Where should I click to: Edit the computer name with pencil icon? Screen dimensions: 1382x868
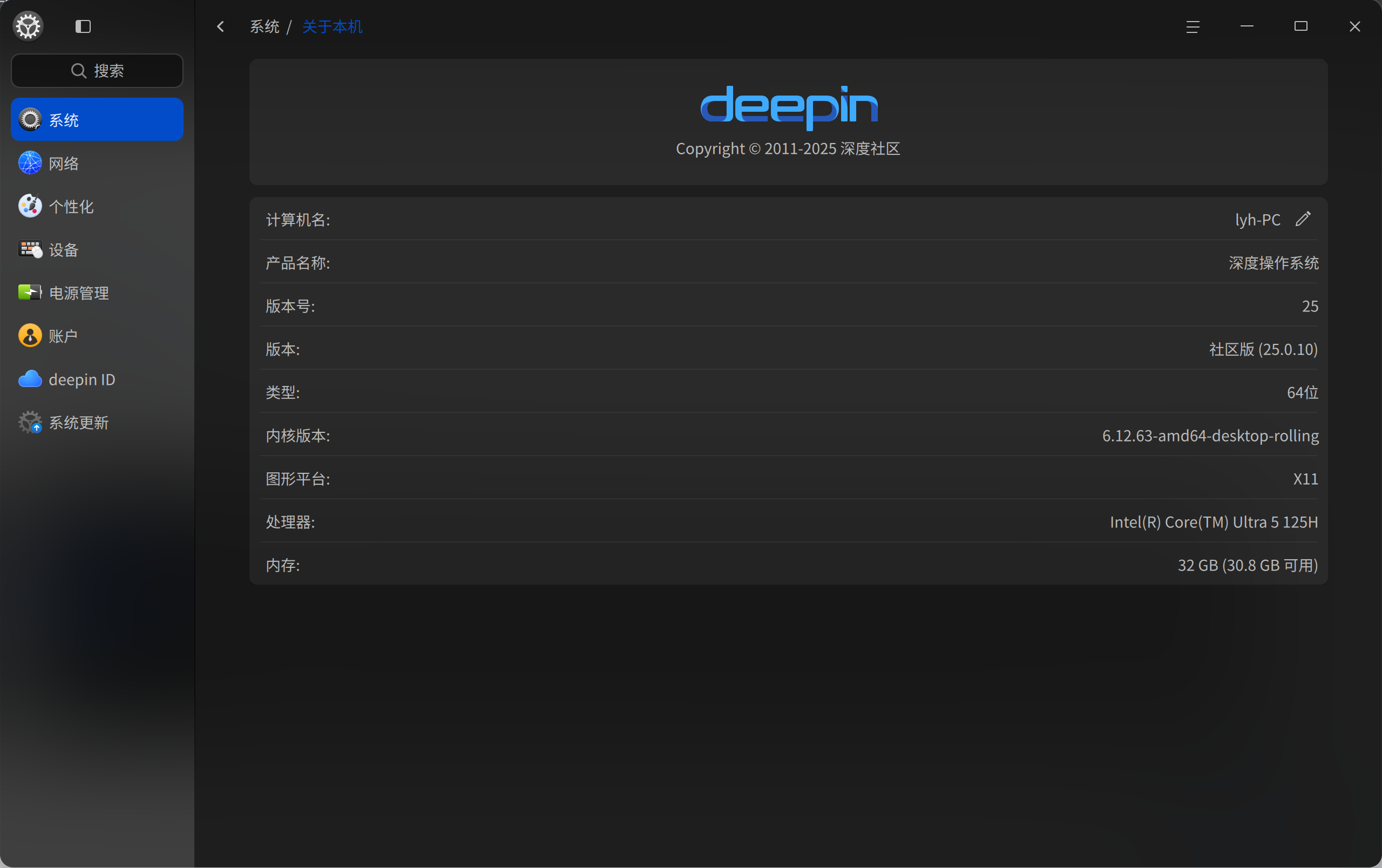coord(1303,219)
